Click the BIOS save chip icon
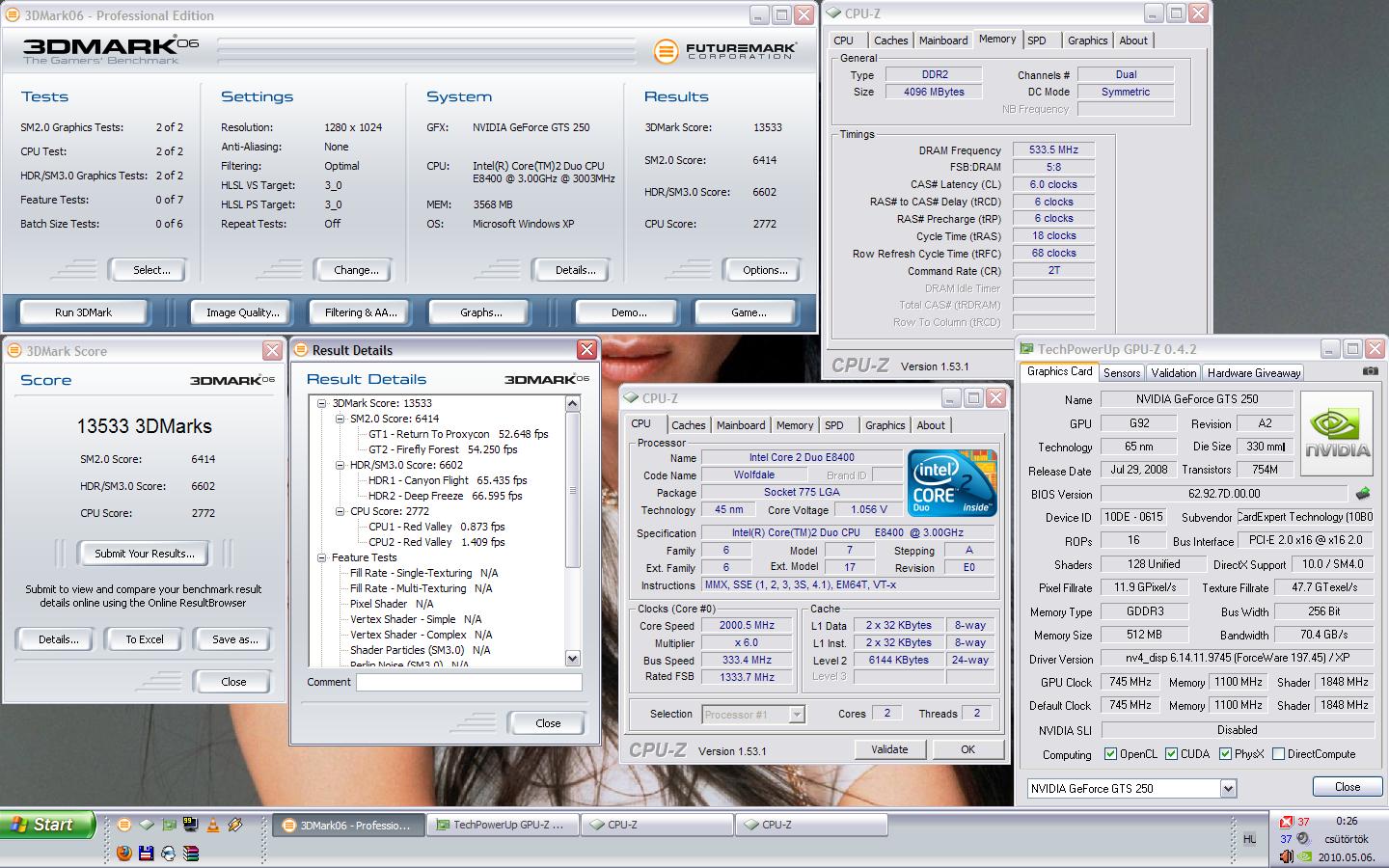Screen dimensions: 1389x868 point(1362,494)
